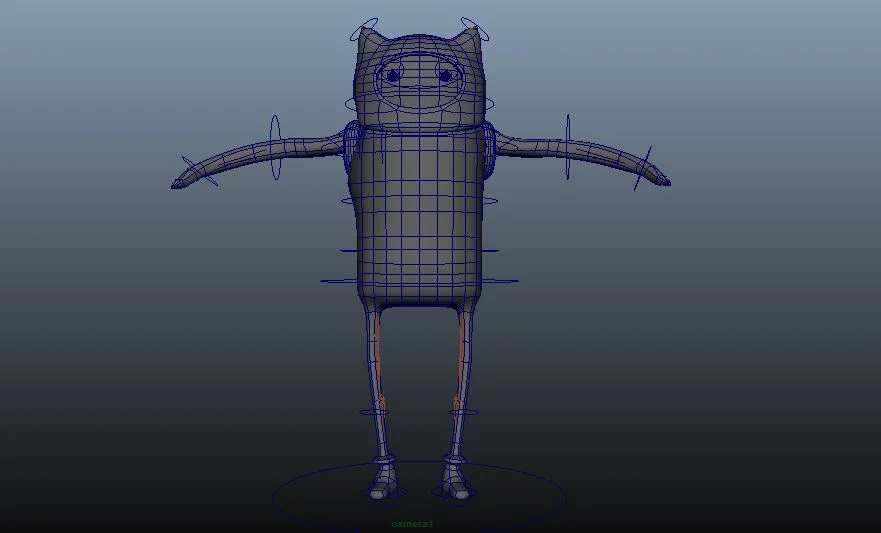Click the camera1 label
Image resolution: width=881 pixels, height=533 pixels.
coord(412,524)
